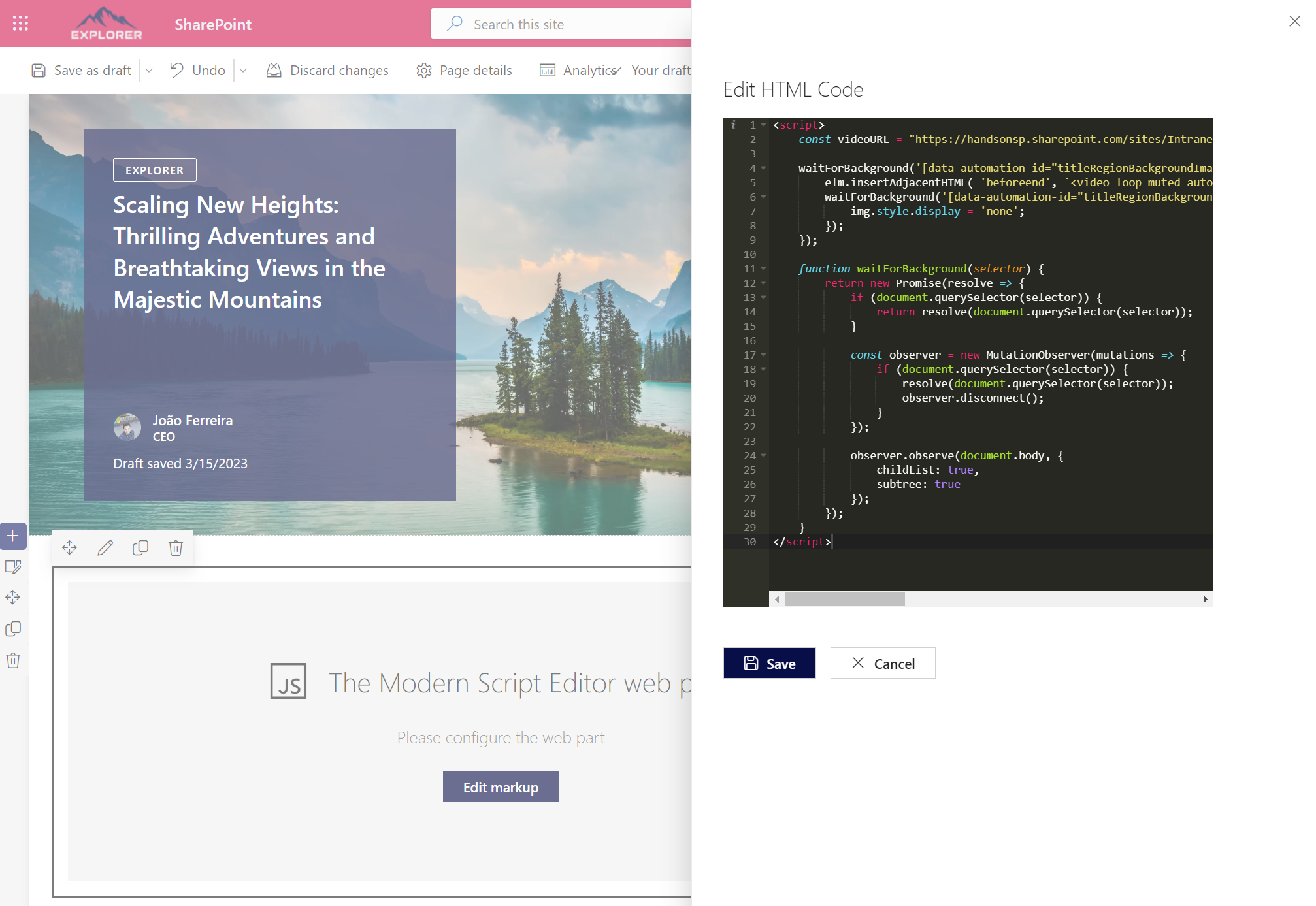
Task: Delete the web part with the trash icon
Action: pos(175,547)
